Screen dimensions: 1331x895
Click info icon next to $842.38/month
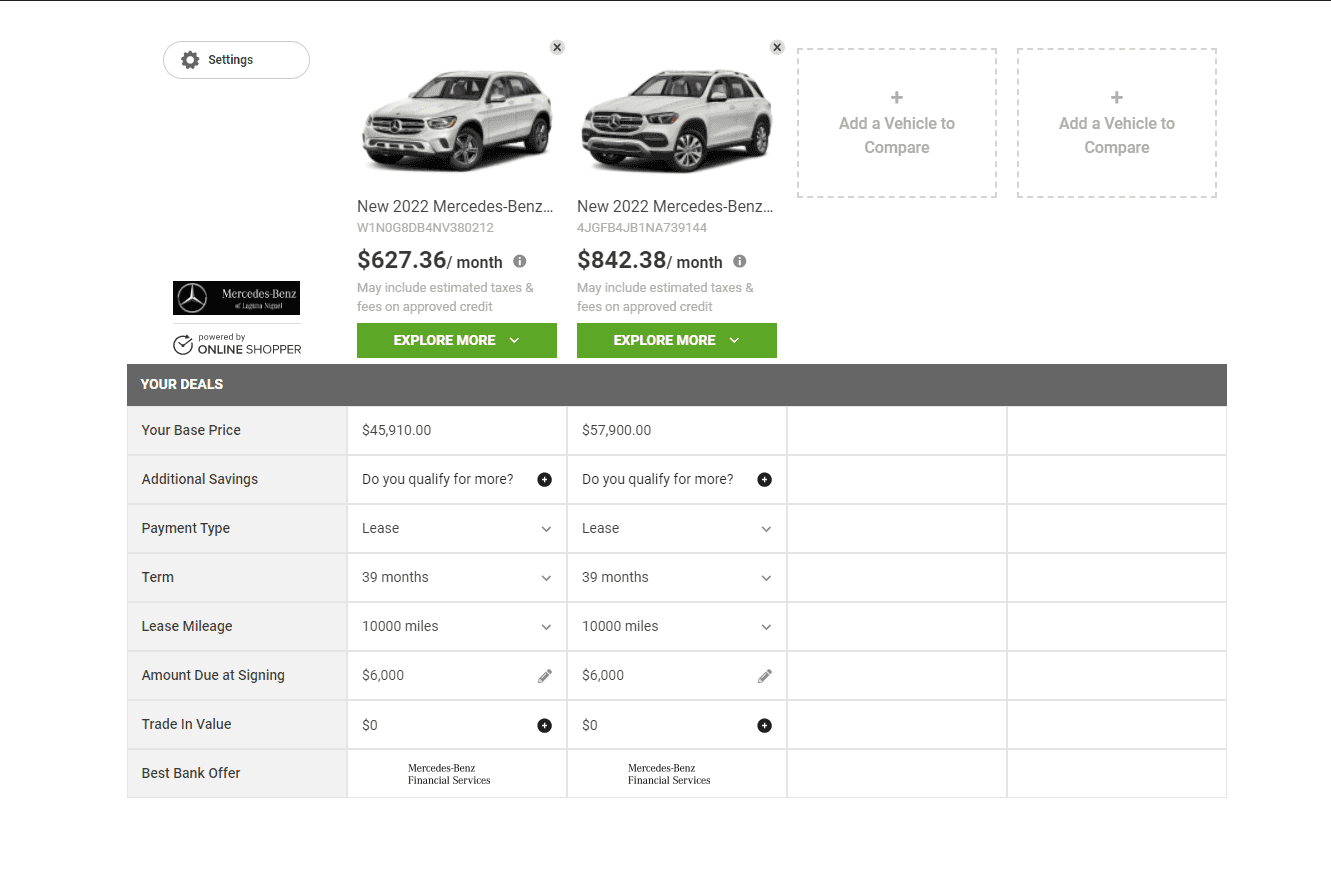(x=740, y=261)
